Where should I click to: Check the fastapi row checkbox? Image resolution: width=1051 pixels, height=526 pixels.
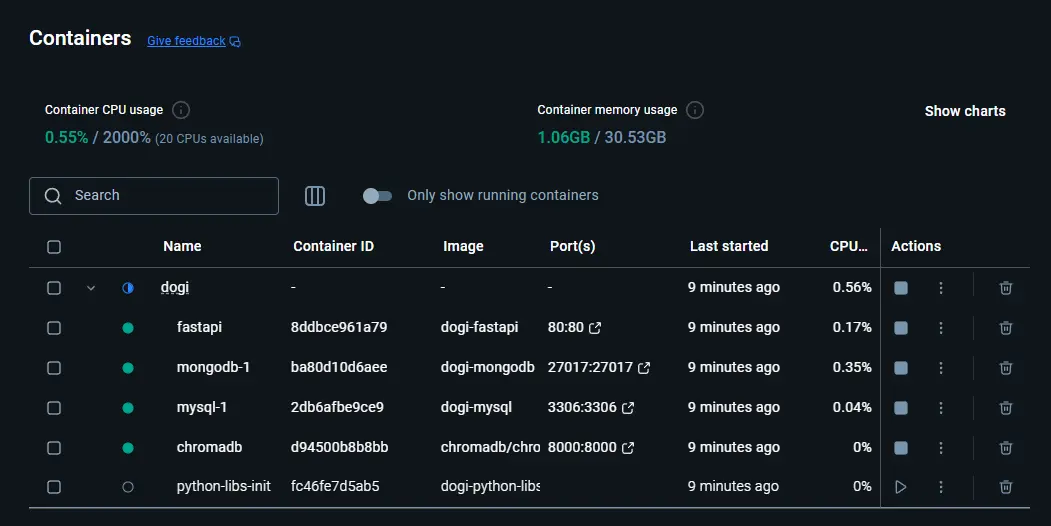tap(54, 328)
